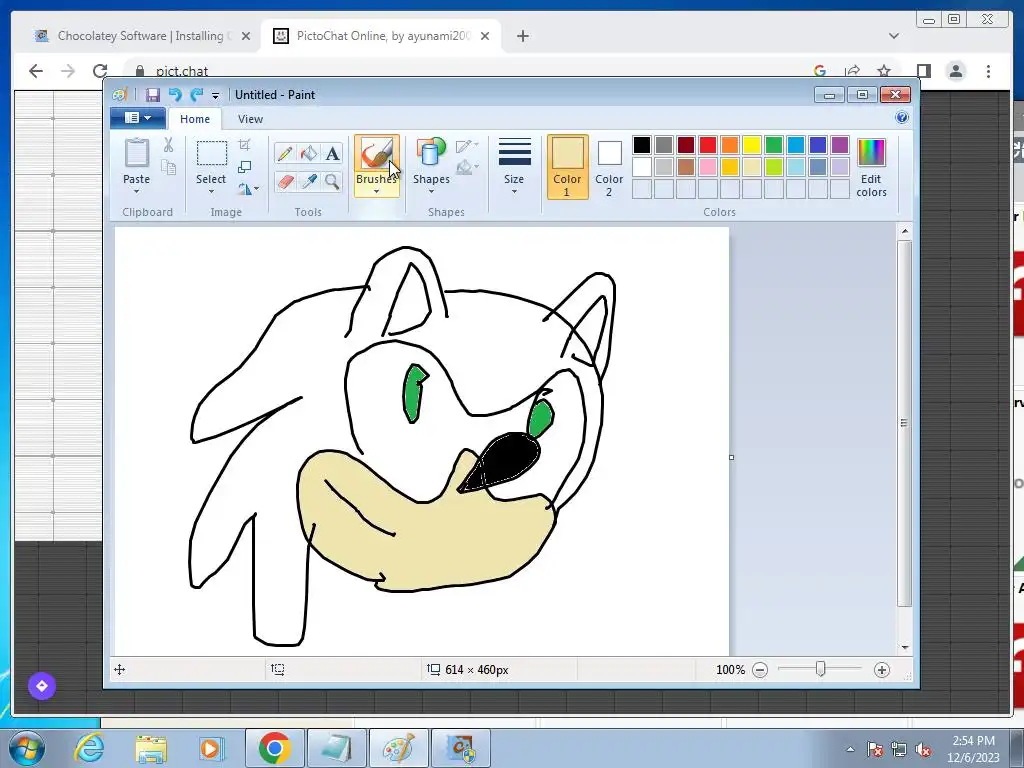Image resolution: width=1024 pixels, height=768 pixels.
Task: Open a new Chrome tab
Action: pos(522,36)
